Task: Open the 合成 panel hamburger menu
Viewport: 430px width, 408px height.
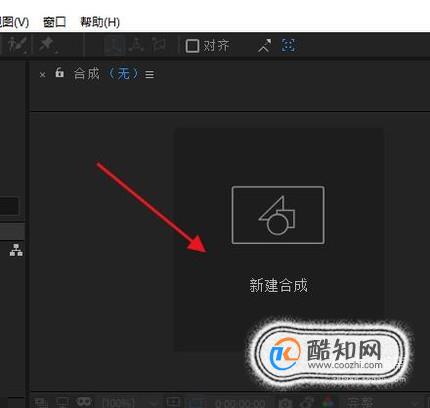Action: pos(150,74)
